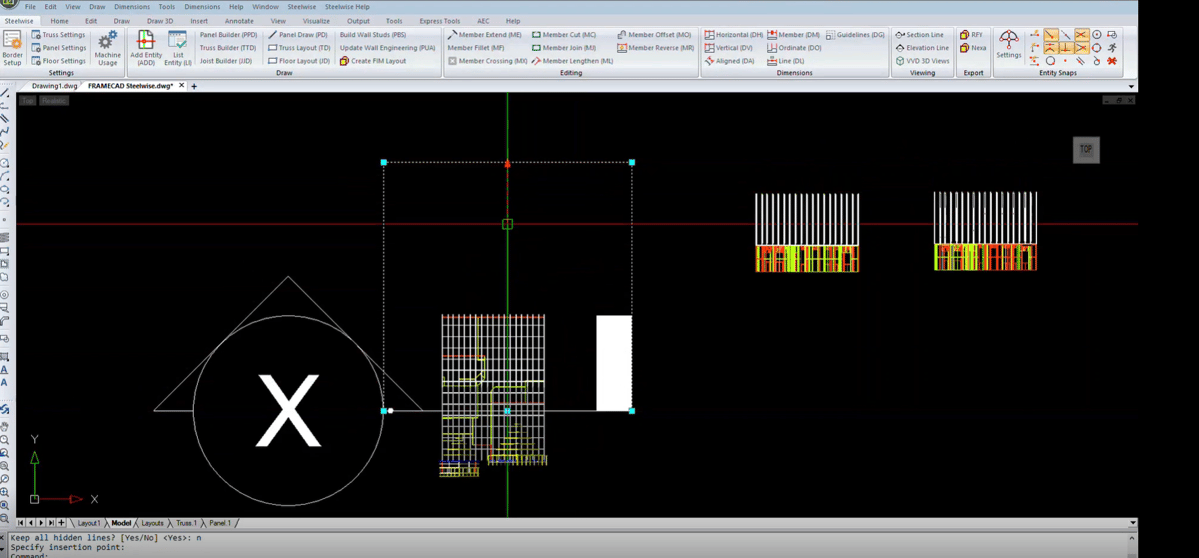Click Truss Builder (TTD)
Screen dimensions: 1199x558
click(x=228, y=47)
